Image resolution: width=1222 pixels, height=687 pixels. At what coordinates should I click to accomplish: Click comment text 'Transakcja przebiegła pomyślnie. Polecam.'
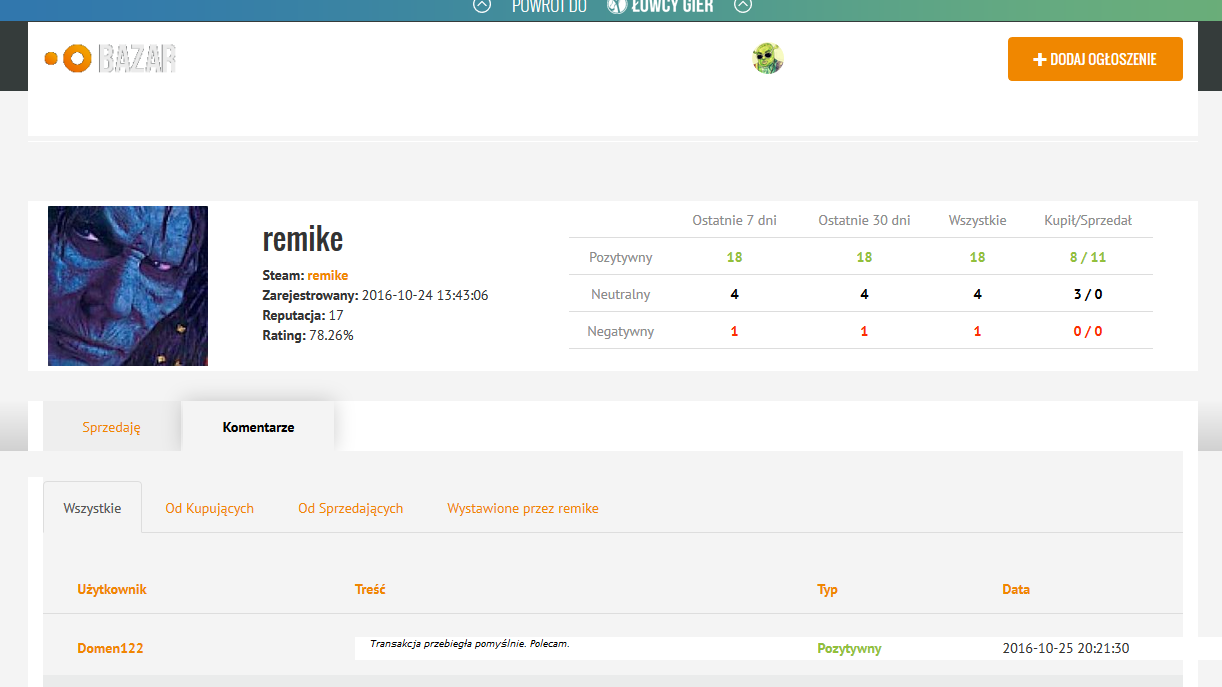469,643
